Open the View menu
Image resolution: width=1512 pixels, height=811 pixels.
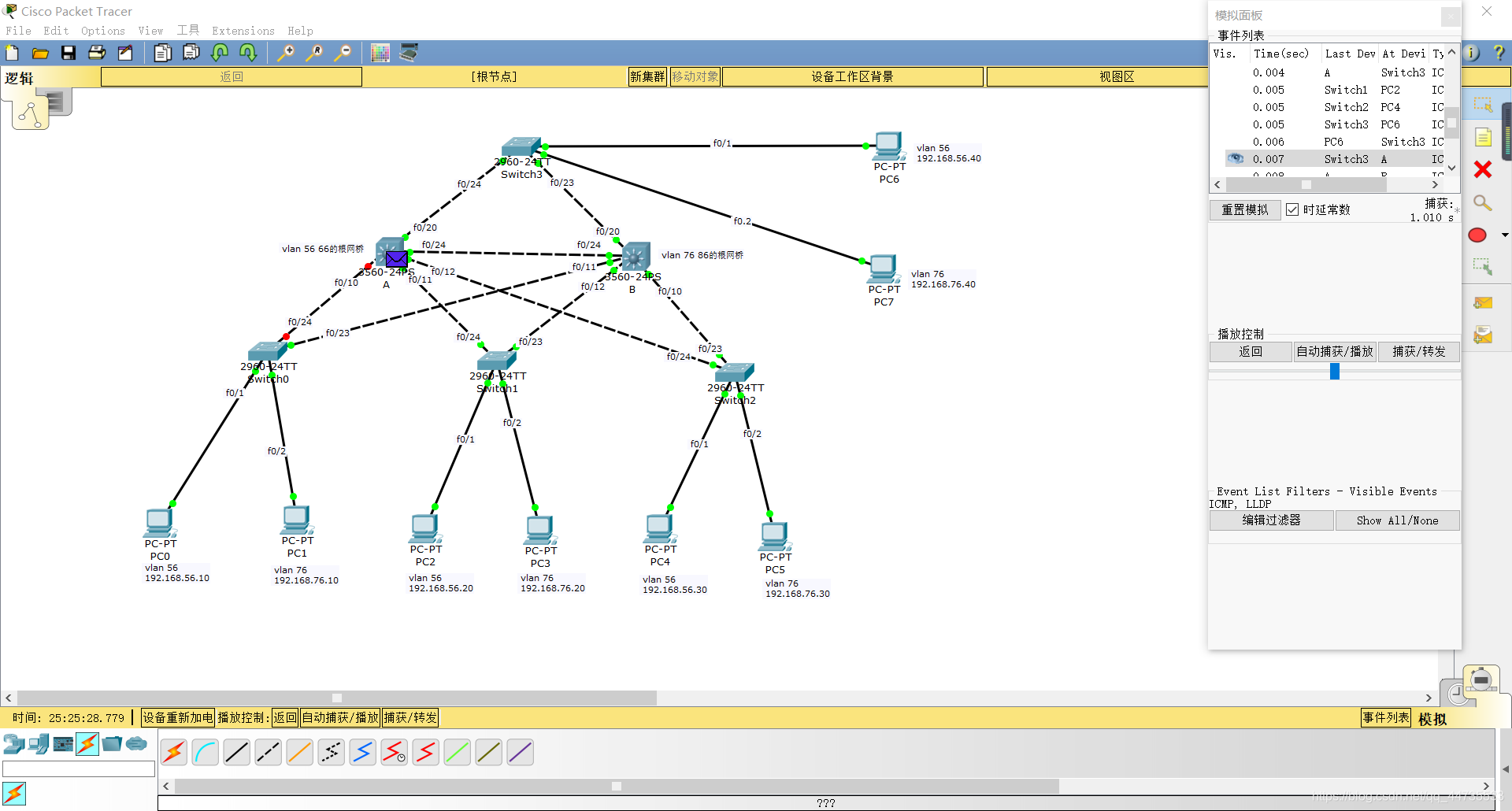(x=150, y=31)
